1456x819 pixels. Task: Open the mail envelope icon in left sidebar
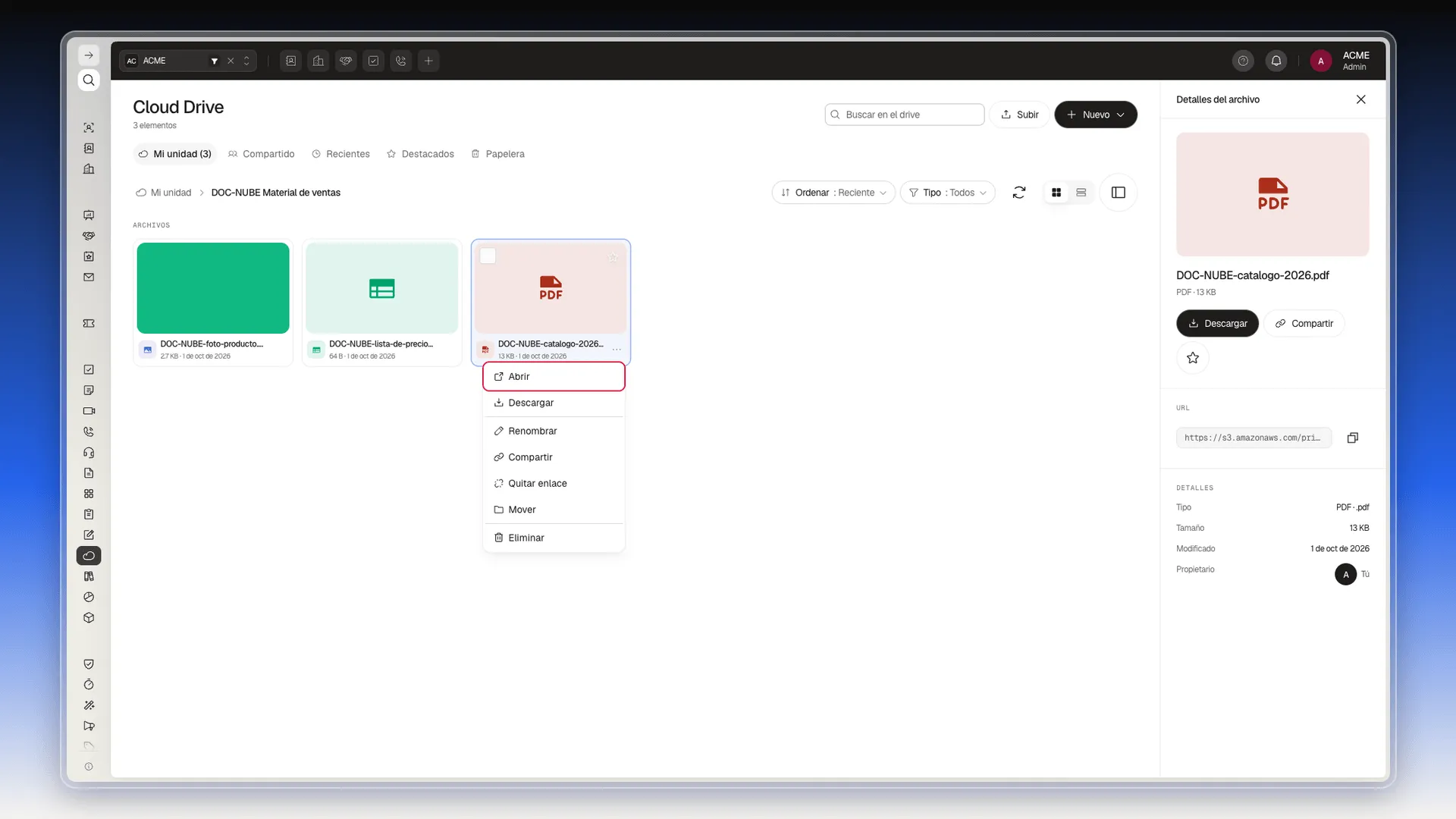click(89, 278)
